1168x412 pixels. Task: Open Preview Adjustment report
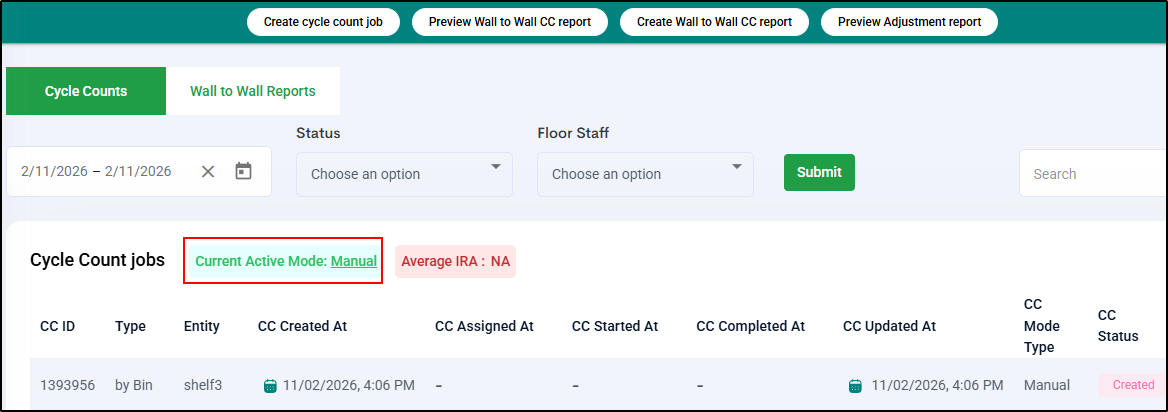pyautogui.click(x=909, y=21)
